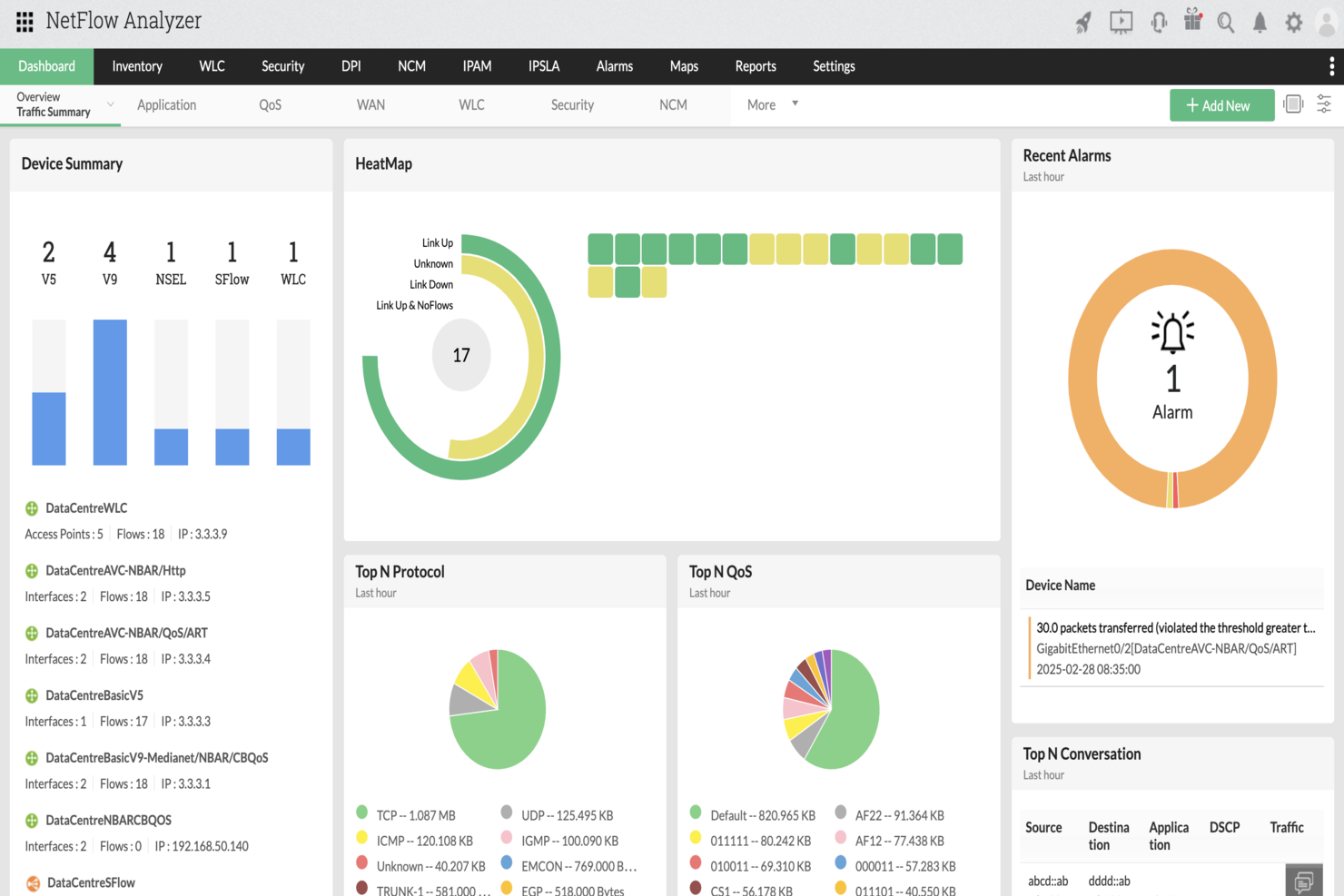Open the apps grid launcher icon

pyautogui.click(x=25, y=21)
